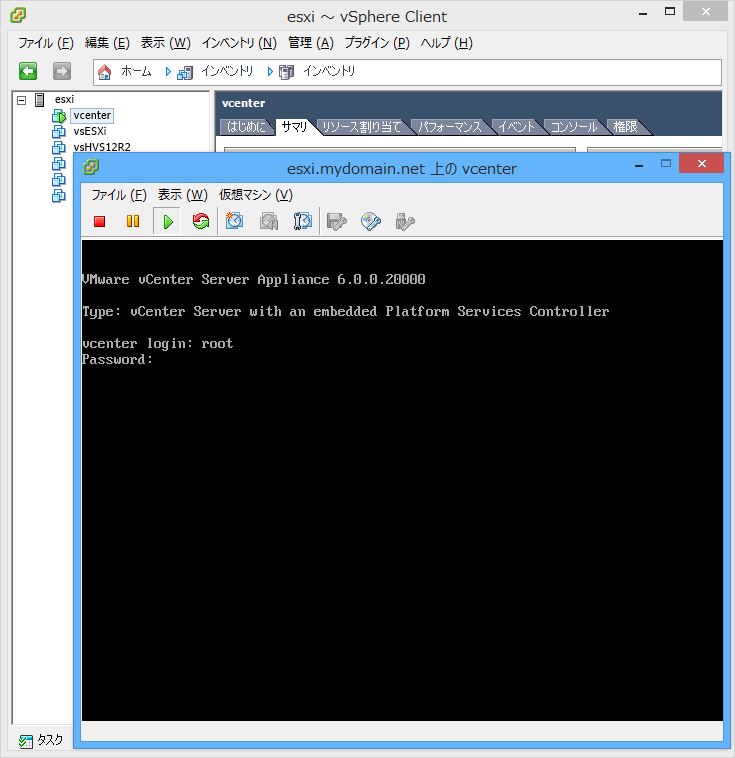Minimize the vcenter console window
This screenshot has width=735, height=758.
[639, 165]
